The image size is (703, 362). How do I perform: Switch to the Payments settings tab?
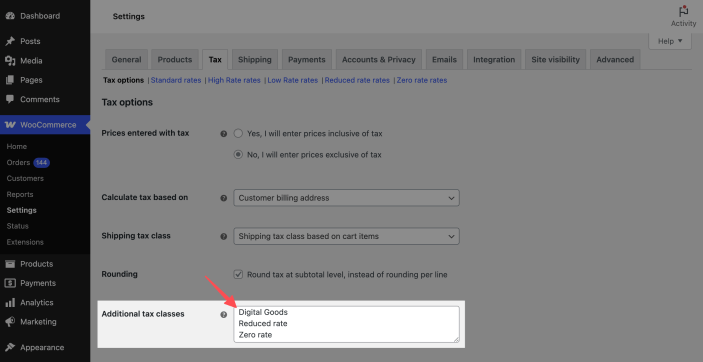tap(307, 59)
